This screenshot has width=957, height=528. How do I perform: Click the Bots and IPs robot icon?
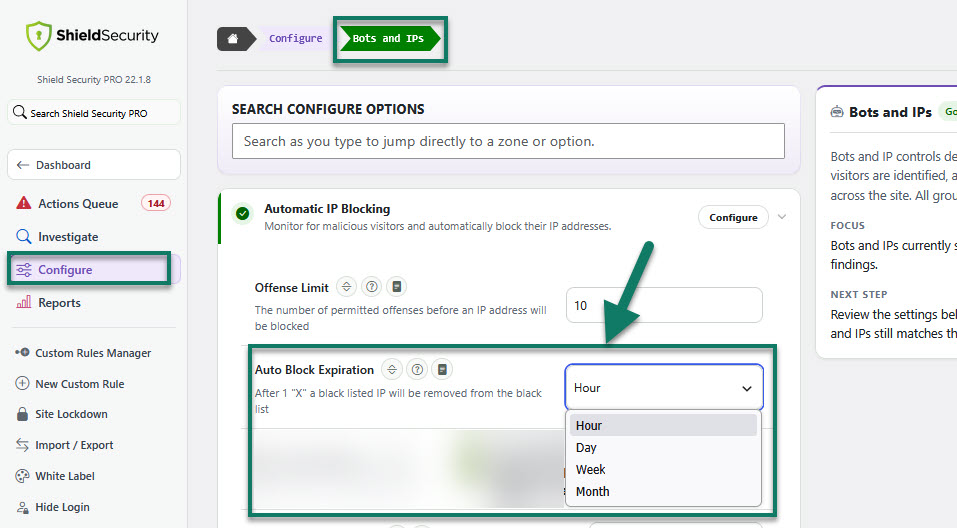coord(836,112)
